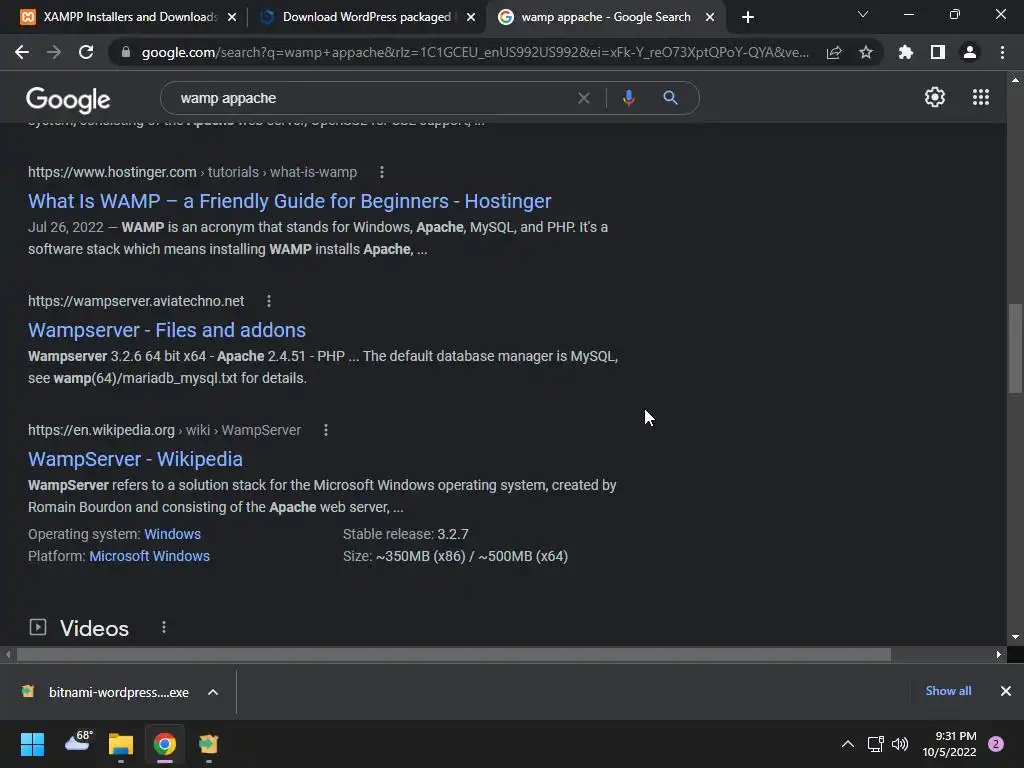
Task: Open the Chrome three-dot menu
Action: click(x=1002, y=52)
